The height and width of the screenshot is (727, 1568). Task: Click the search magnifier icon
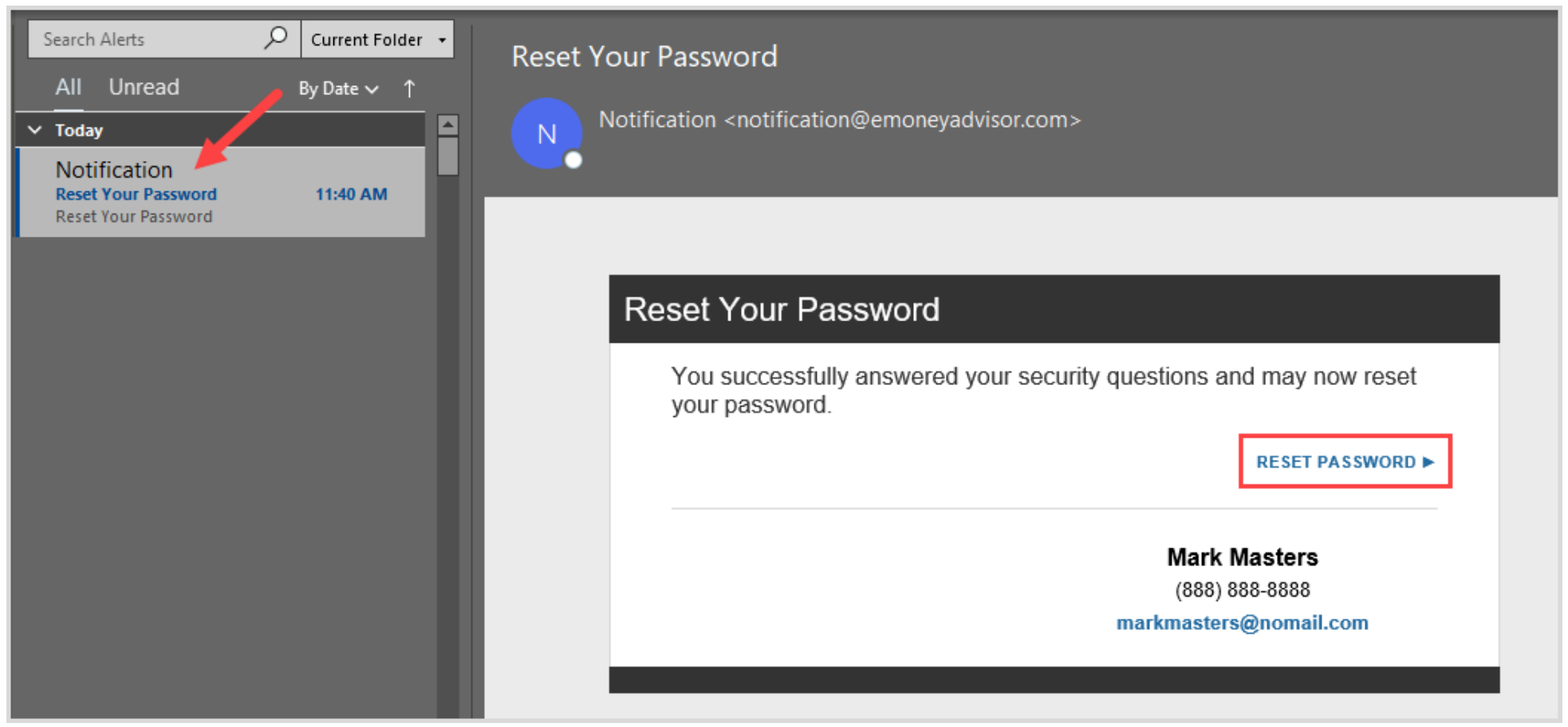click(275, 37)
